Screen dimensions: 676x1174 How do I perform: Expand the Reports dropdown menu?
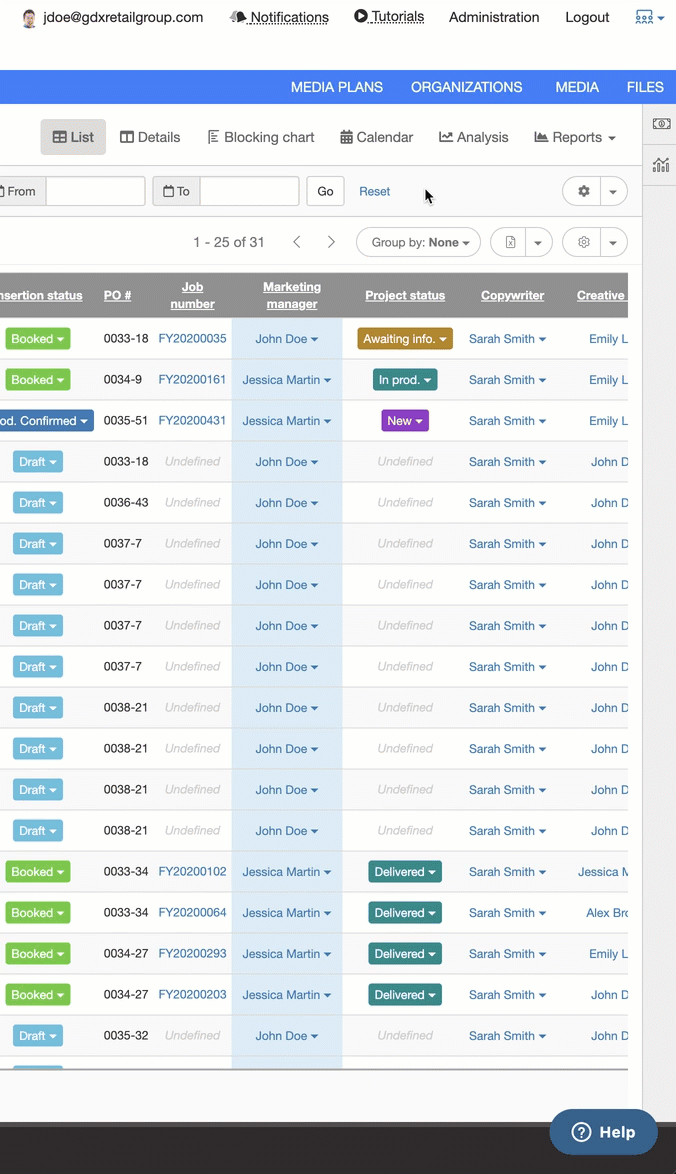[x=574, y=137]
